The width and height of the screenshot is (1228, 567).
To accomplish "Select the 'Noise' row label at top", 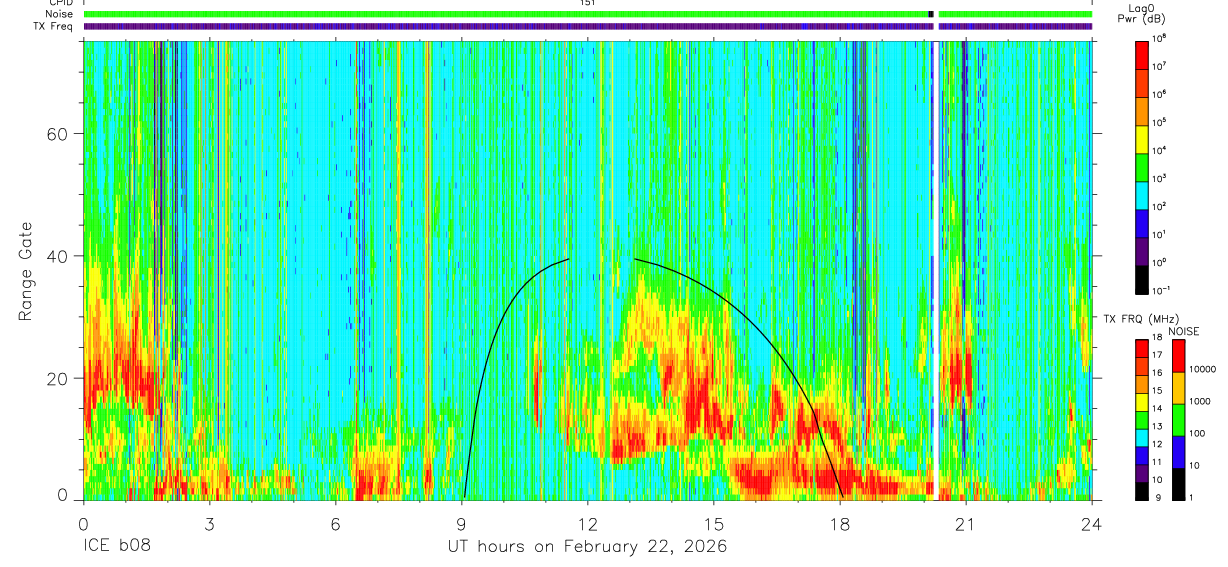I will (x=59, y=14).
